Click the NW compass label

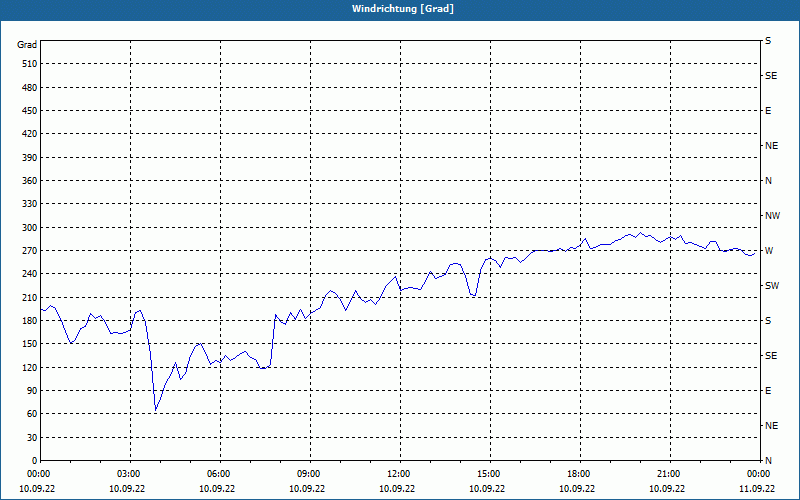[x=772, y=216]
